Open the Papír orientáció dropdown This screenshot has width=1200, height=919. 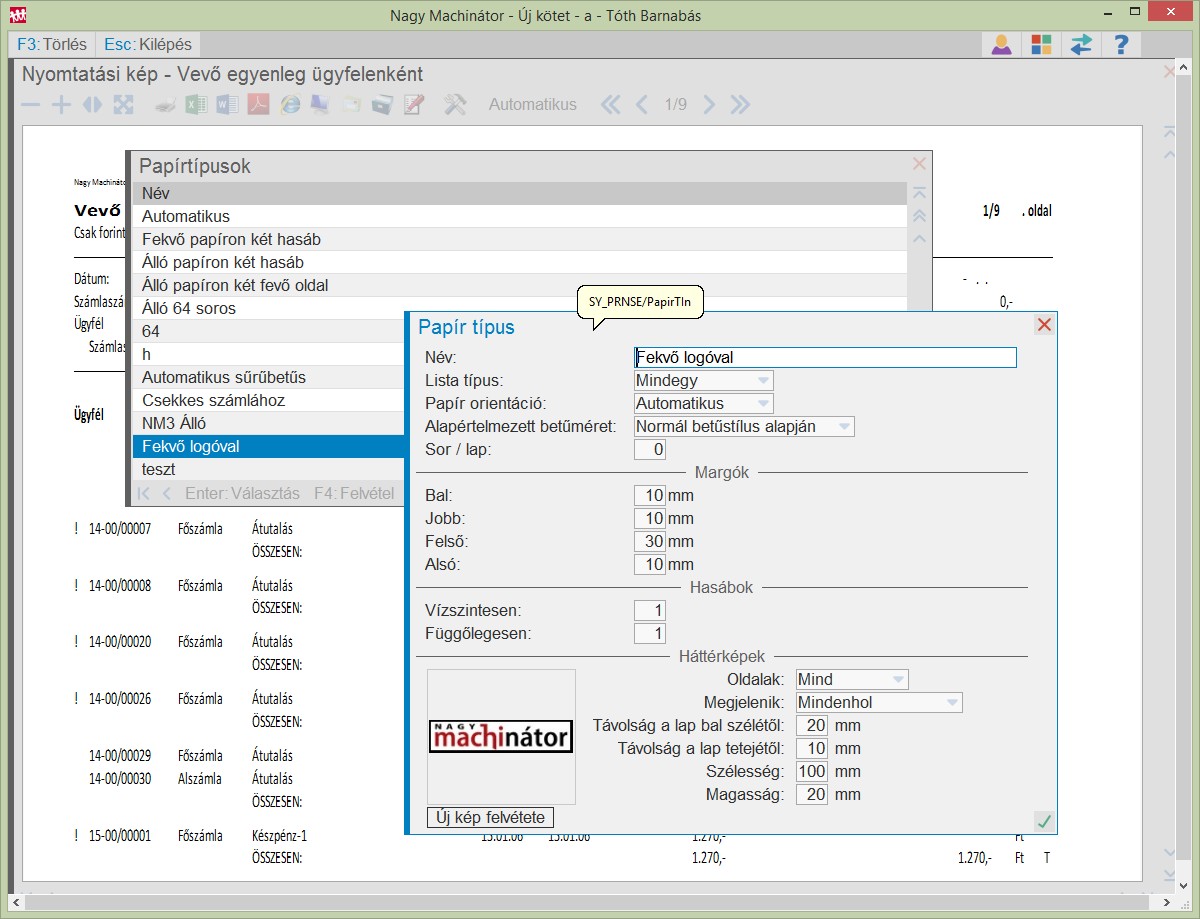(762, 404)
